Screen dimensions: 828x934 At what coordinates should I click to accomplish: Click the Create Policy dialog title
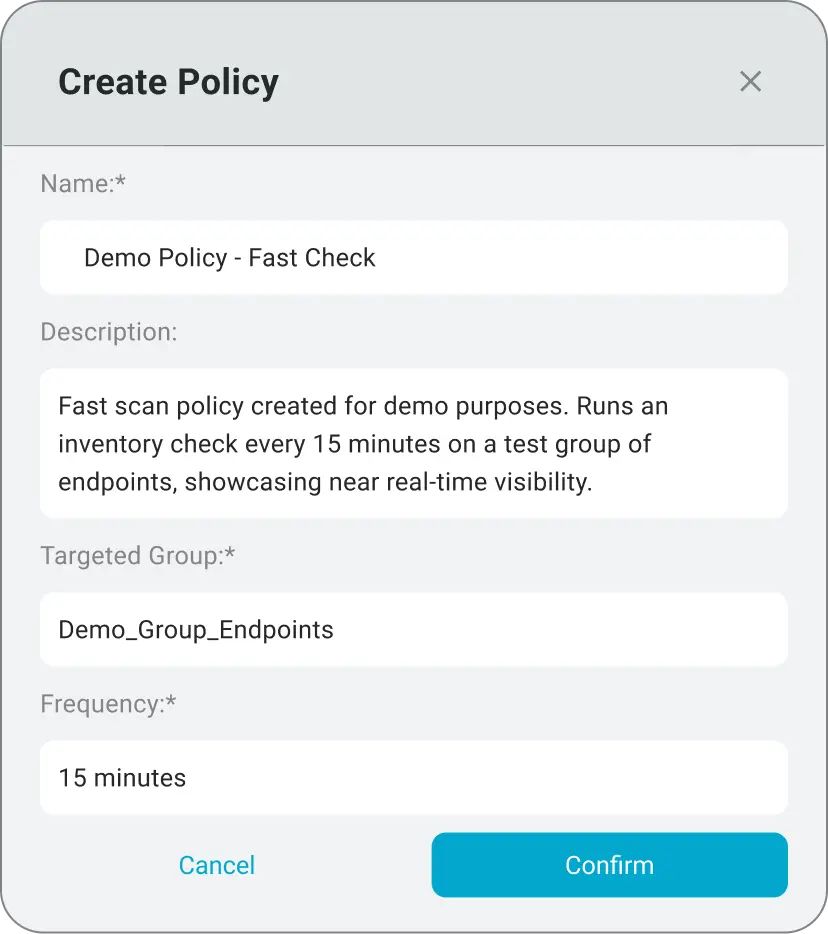tap(168, 82)
